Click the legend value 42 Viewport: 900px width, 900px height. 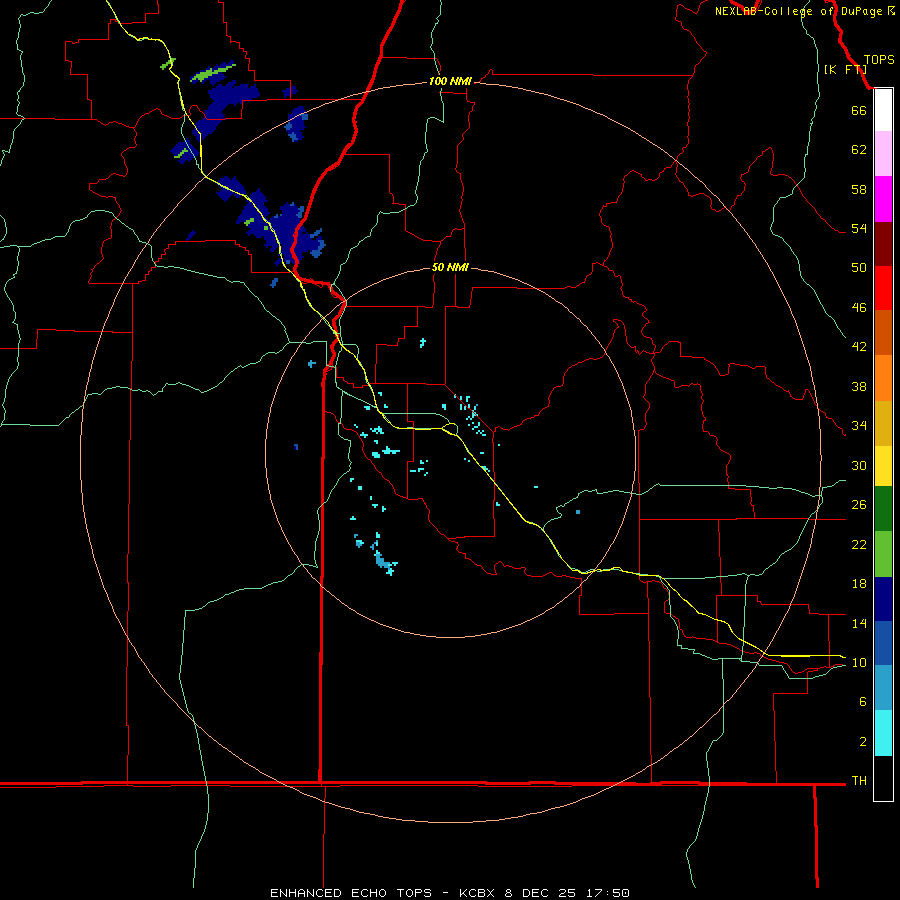coord(859,346)
